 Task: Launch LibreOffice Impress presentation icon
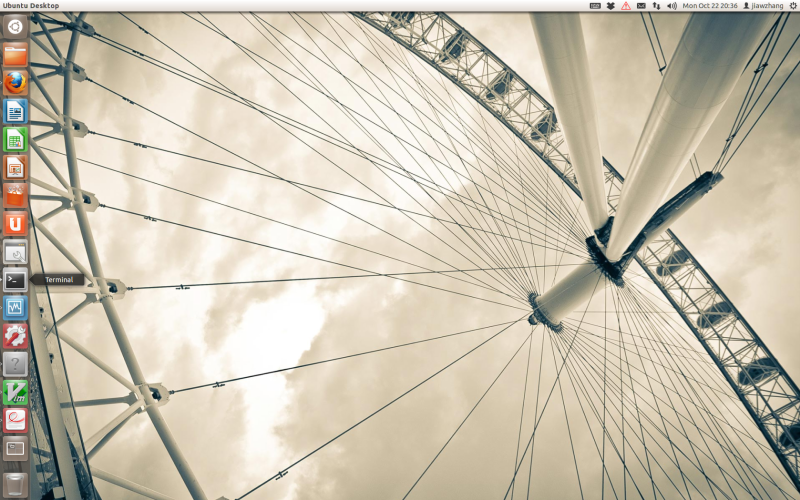point(15,167)
